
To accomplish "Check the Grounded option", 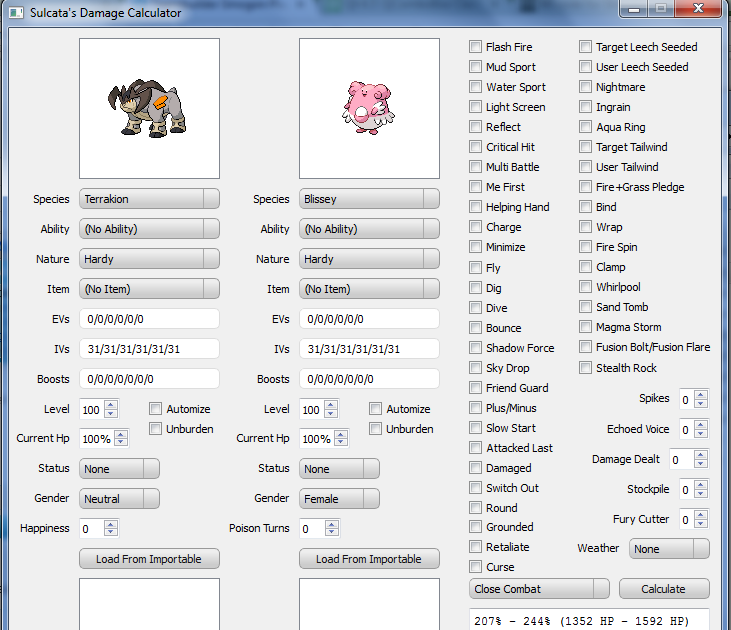I will click(475, 526).
